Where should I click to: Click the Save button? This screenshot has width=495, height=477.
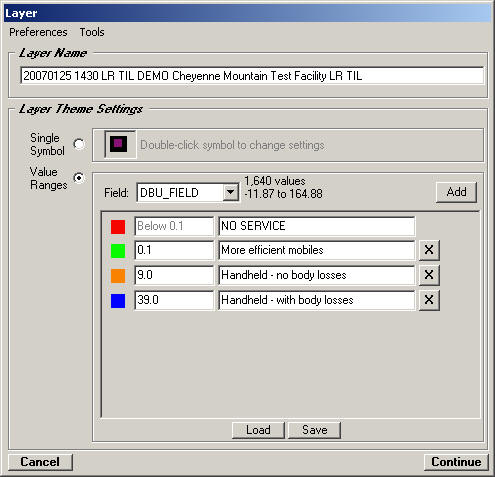(x=314, y=430)
